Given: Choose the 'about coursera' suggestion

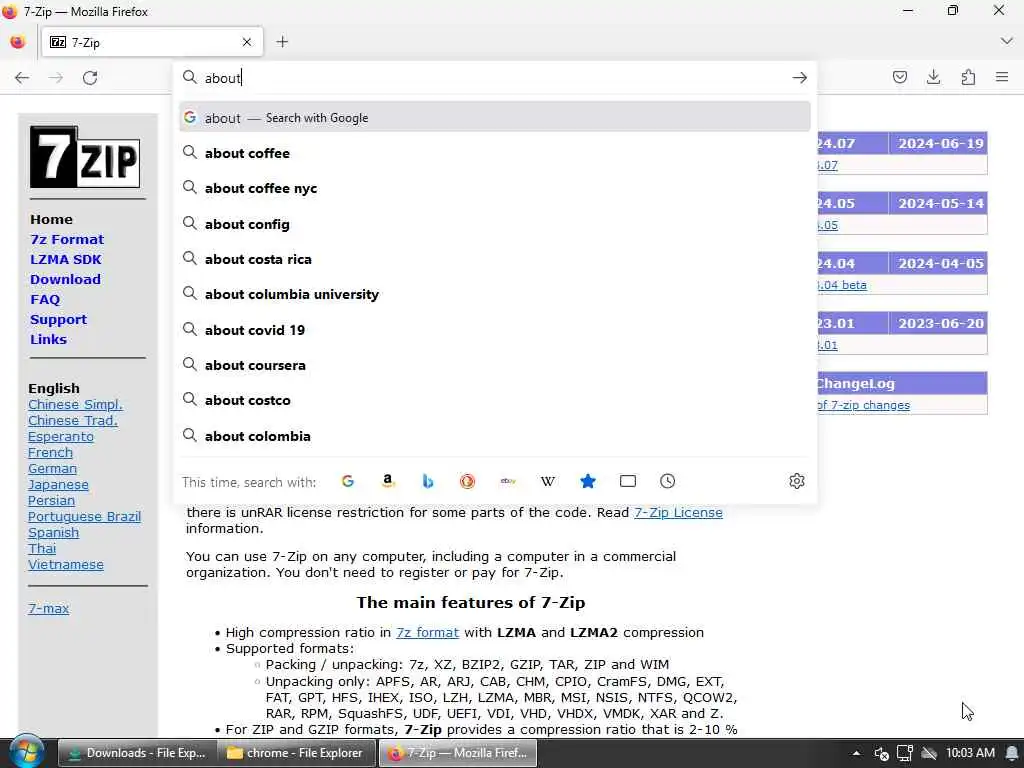Looking at the screenshot, I should pyautogui.click(x=495, y=365).
